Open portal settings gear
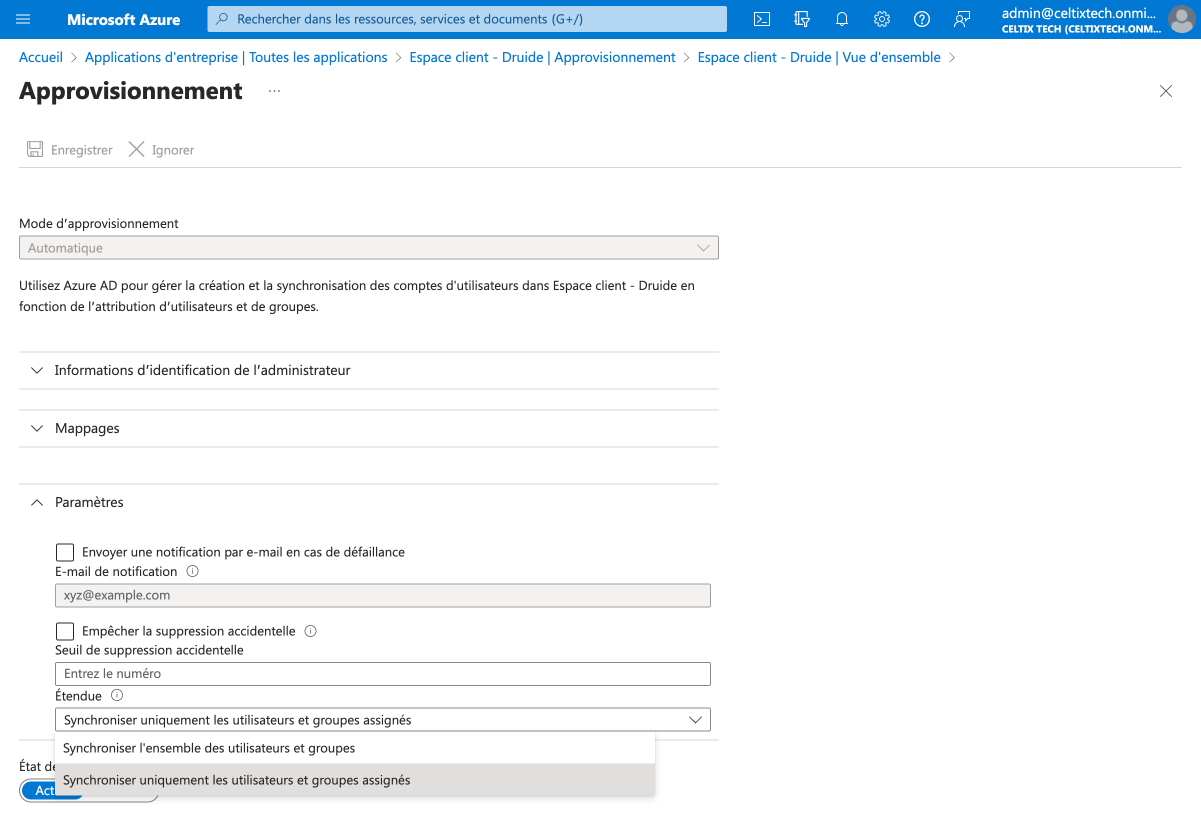 pyautogui.click(x=882, y=19)
